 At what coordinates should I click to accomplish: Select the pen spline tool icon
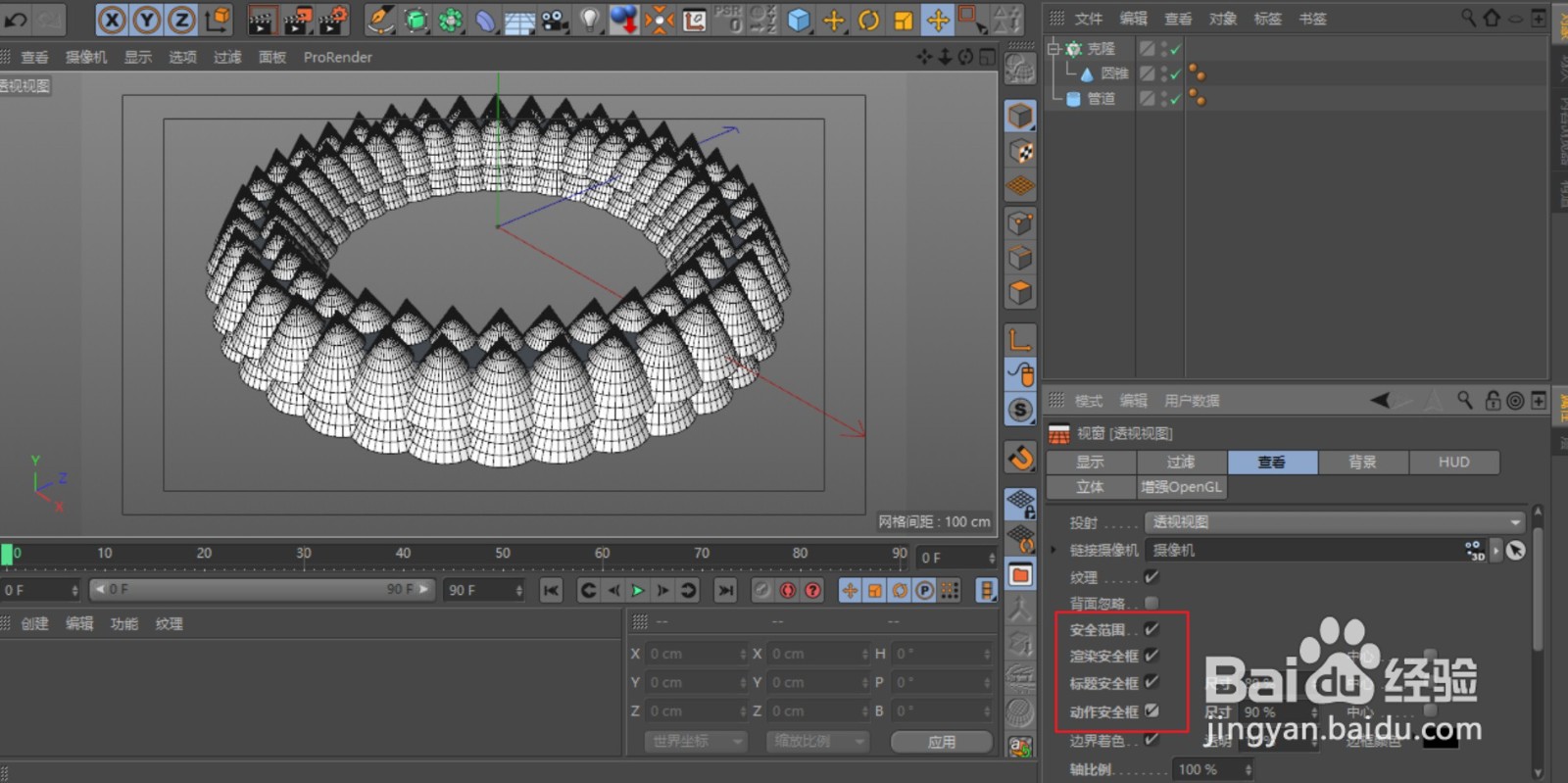pos(380,20)
